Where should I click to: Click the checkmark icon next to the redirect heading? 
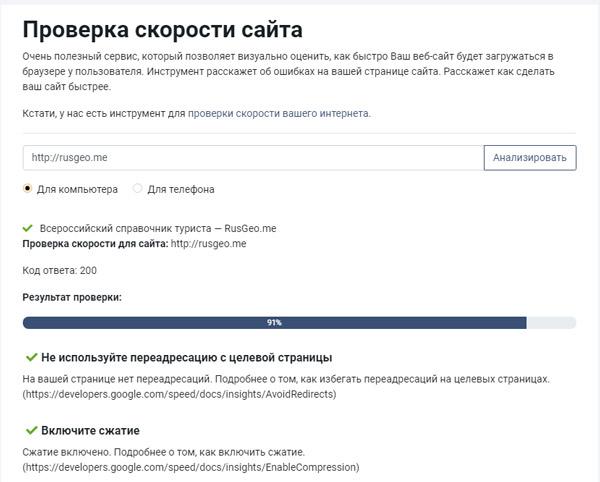(x=30, y=357)
